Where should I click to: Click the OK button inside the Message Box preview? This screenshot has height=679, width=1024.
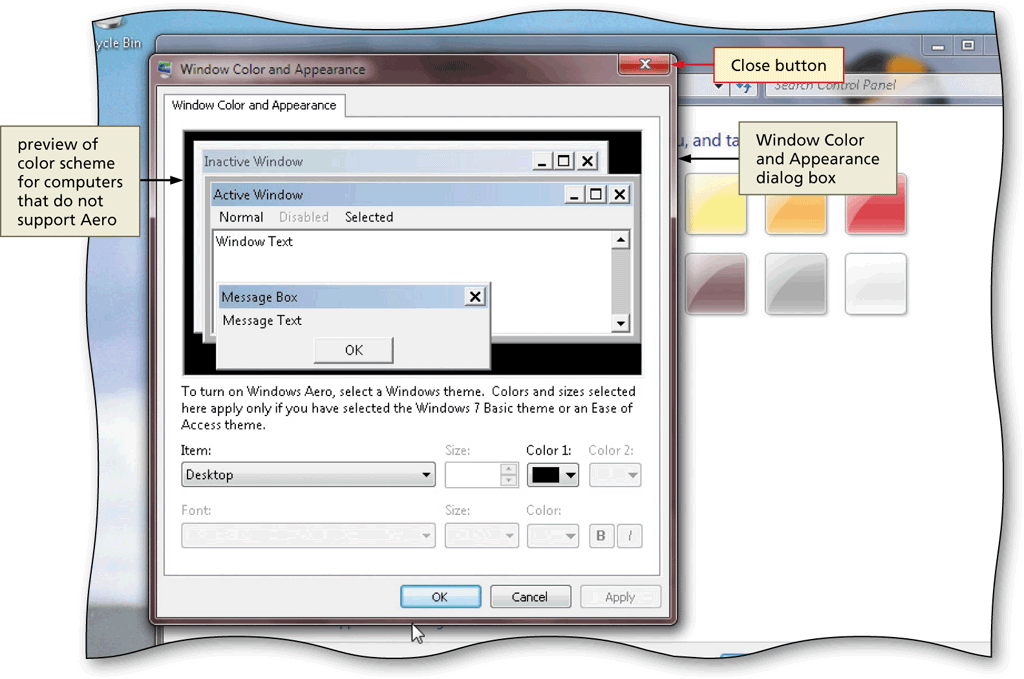pyautogui.click(x=353, y=350)
